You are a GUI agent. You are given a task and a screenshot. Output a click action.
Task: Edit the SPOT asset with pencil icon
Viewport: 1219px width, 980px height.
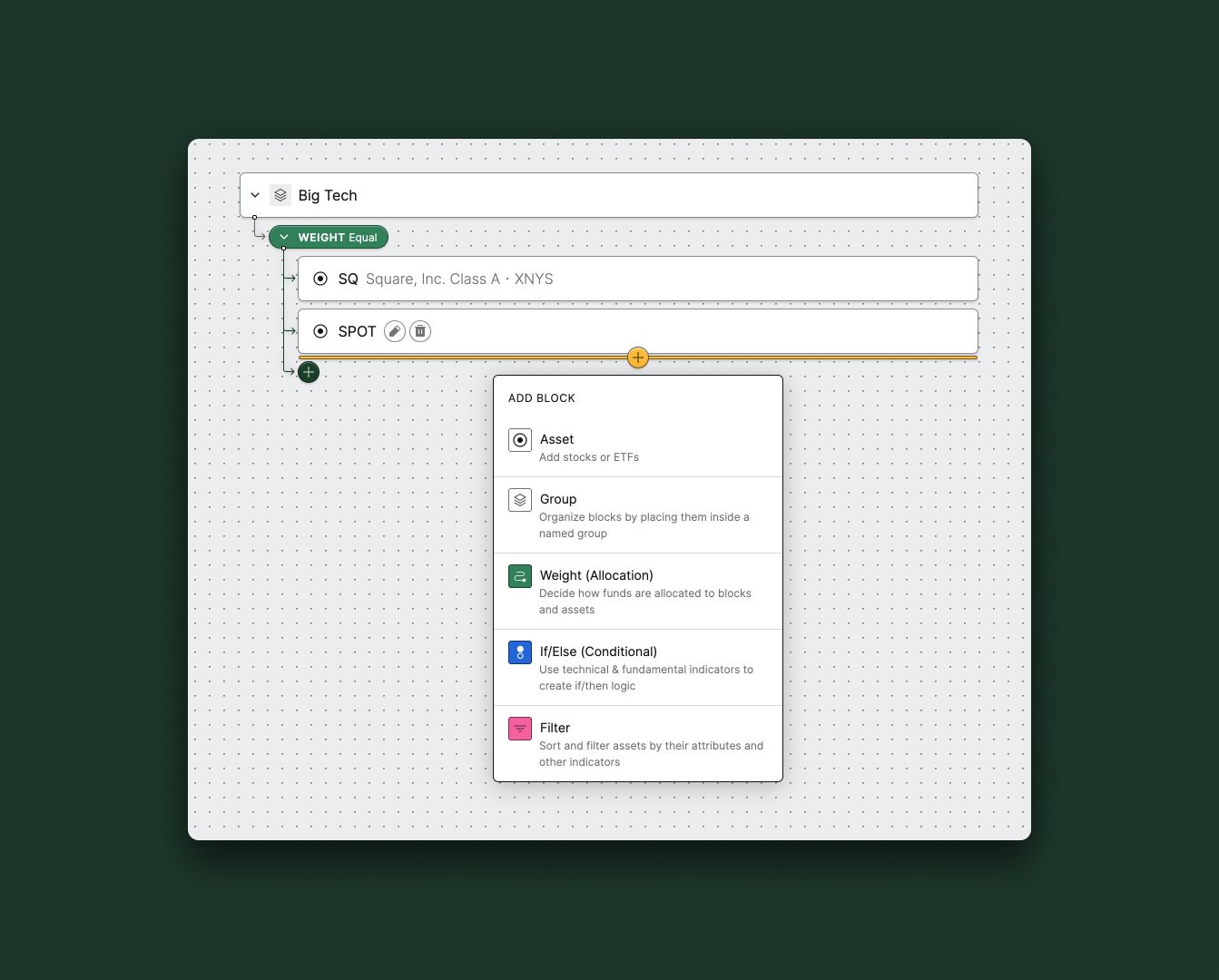pyautogui.click(x=395, y=331)
